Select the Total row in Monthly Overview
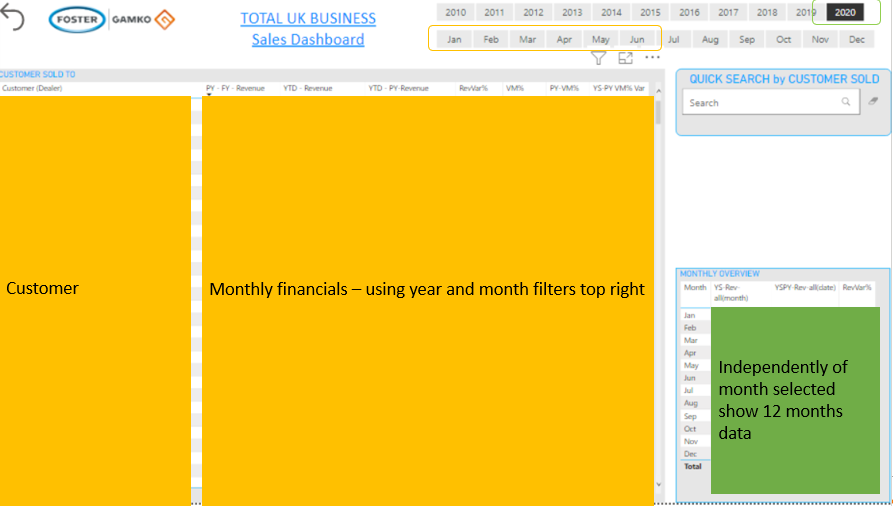The image size is (893, 506). pyautogui.click(x=693, y=466)
